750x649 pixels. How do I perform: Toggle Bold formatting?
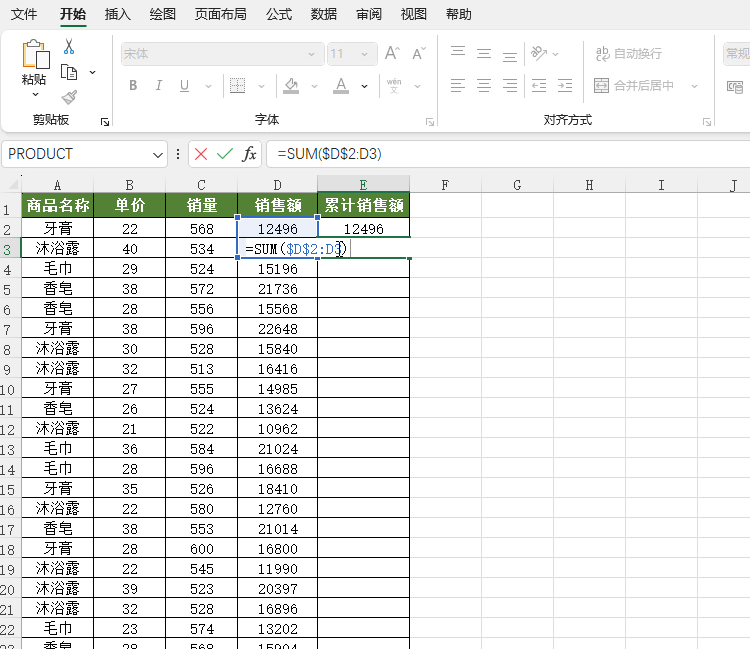point(133,86)
